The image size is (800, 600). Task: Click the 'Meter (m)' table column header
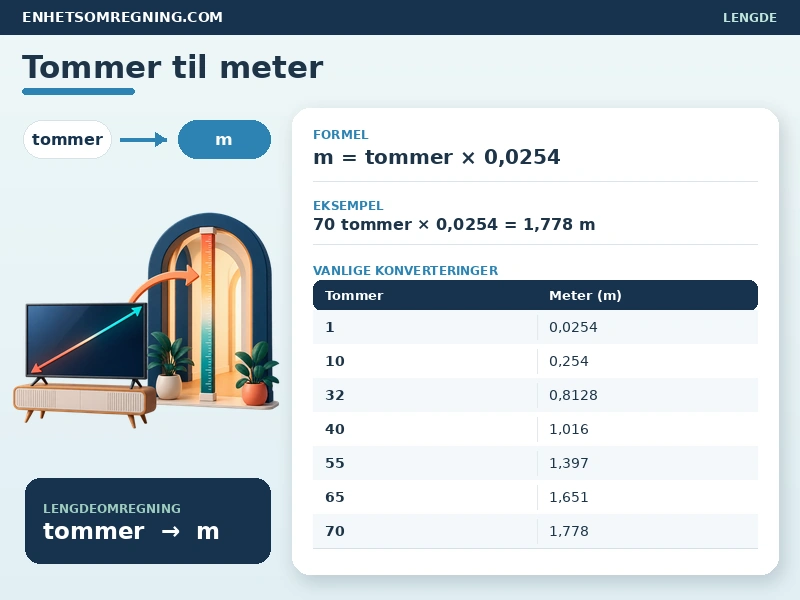[585, 295]
